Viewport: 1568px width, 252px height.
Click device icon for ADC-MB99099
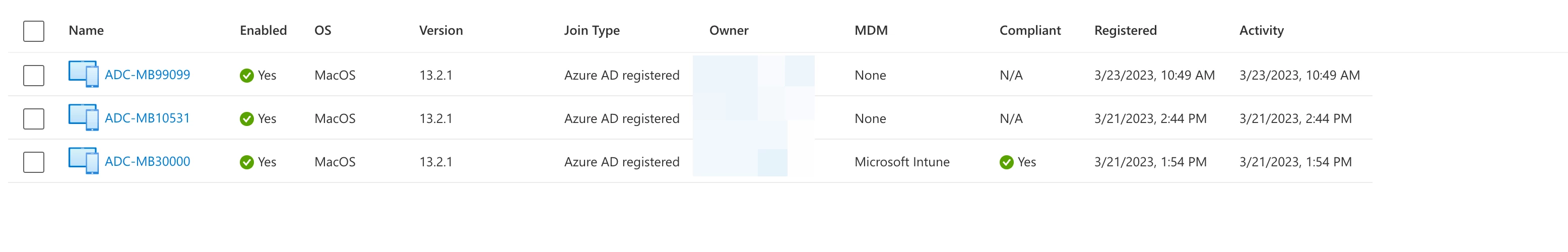(x=84, y=74)
